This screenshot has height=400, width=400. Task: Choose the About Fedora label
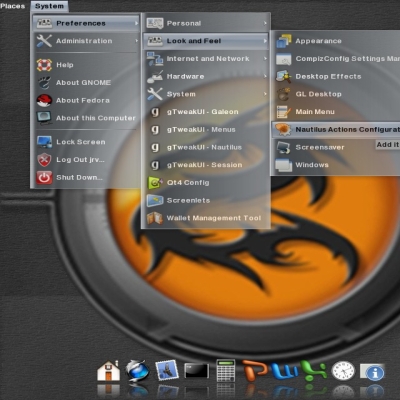pyautogui.click(x=83, y=100)
